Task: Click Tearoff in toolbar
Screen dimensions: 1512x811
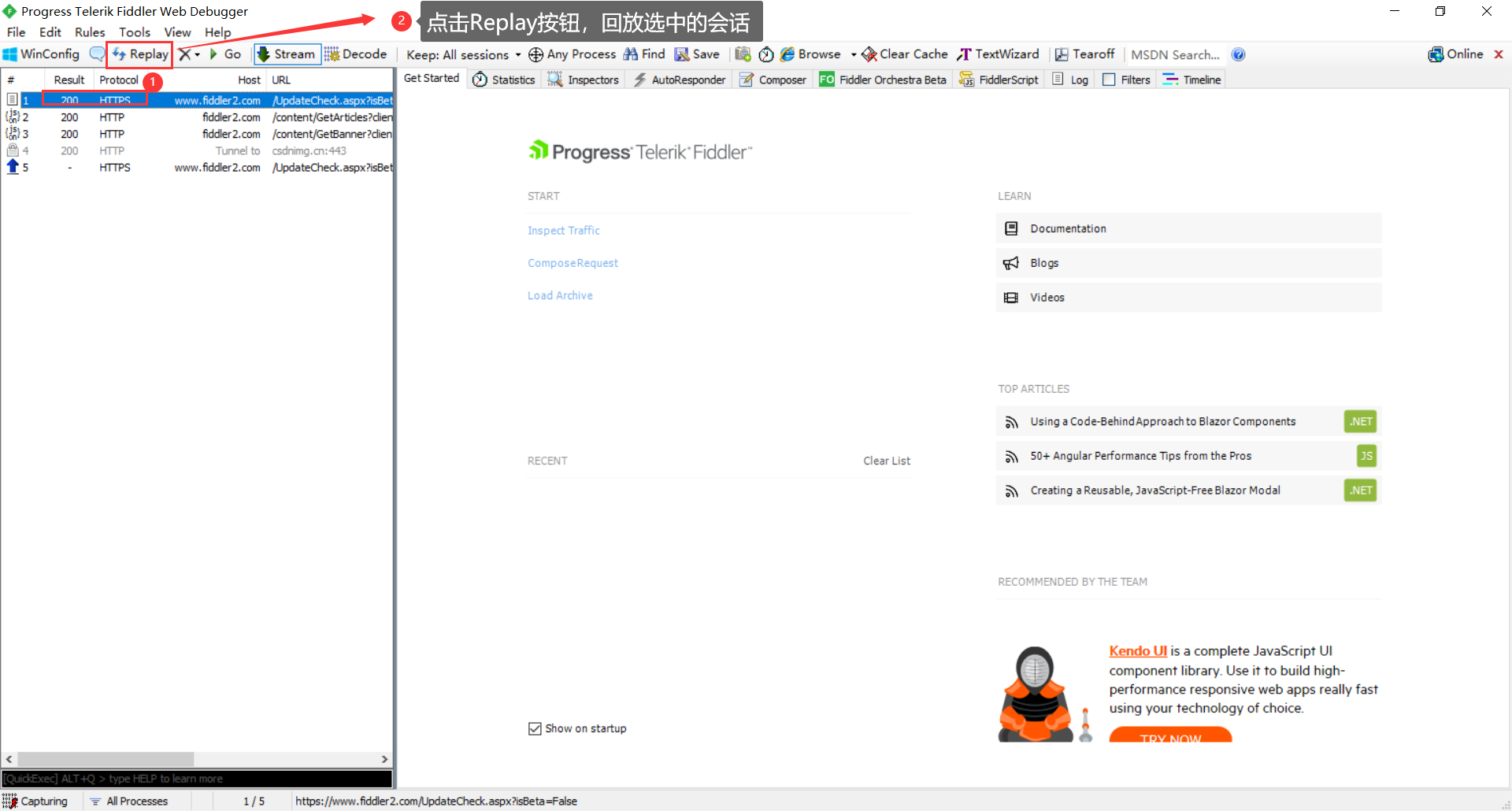Action: coord(1085,54)
